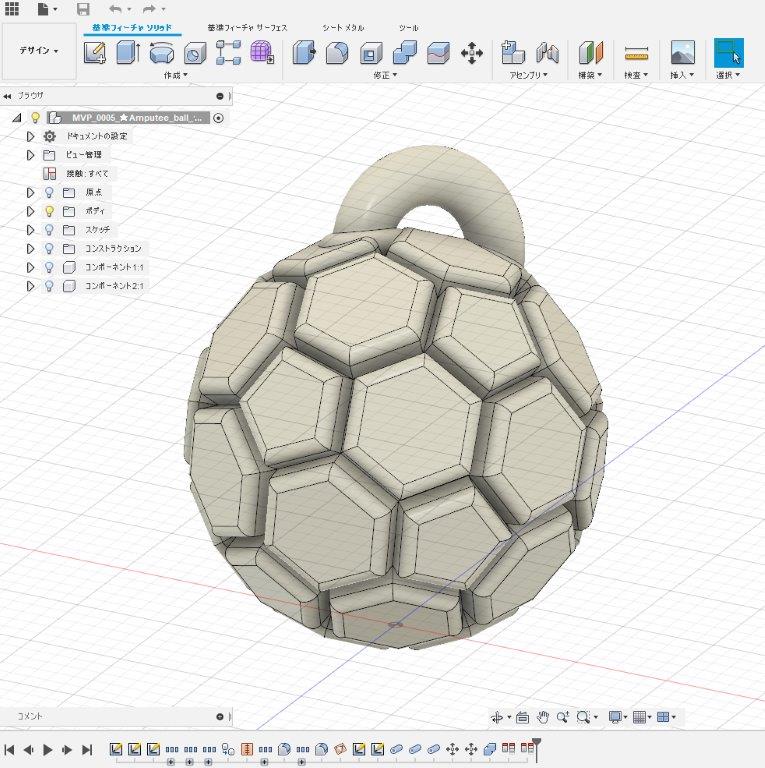Activate root component radio button
Viewport: 765px width, 768px height.
point(218,118)
